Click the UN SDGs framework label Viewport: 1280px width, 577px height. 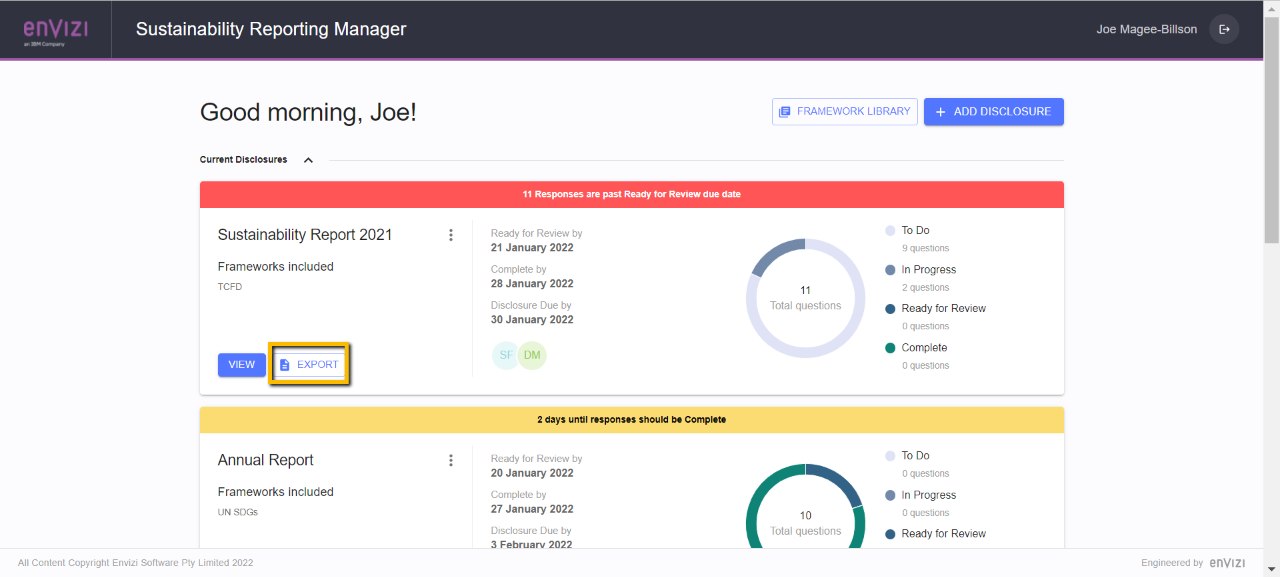point(238,512)
